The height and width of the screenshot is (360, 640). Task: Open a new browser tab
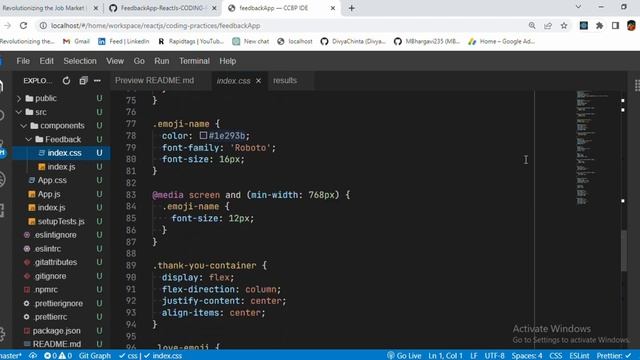[x=351, y=8]
